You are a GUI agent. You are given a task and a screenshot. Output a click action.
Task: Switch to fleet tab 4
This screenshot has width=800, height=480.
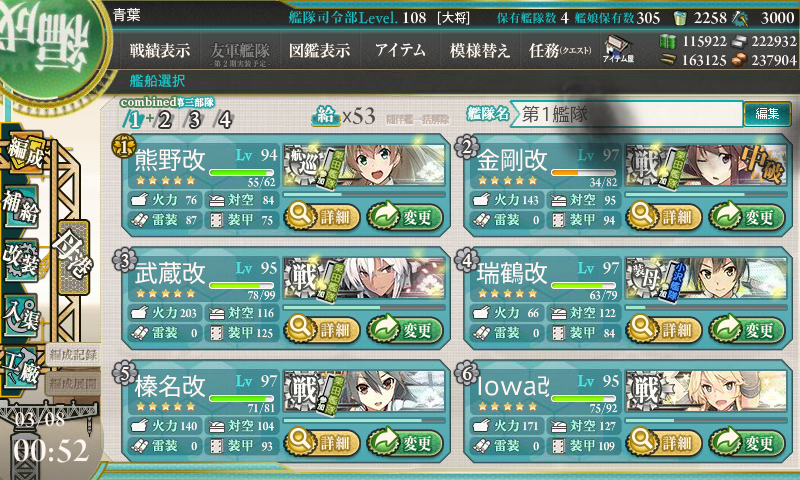pyautogui.click(x=224, y=120)
